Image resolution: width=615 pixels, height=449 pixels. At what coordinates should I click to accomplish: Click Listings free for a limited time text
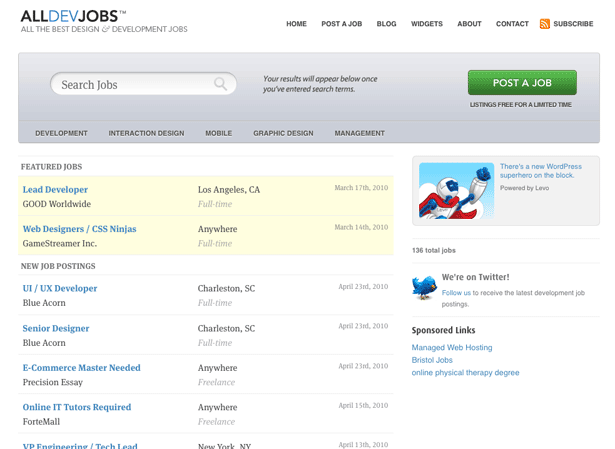521,105
